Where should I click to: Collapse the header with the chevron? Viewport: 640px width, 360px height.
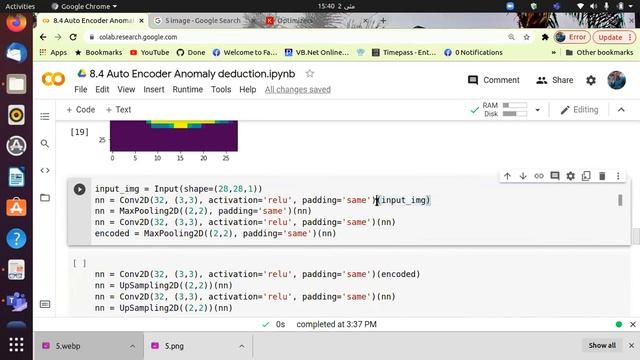pyautogui.click(x=621, y=109)
